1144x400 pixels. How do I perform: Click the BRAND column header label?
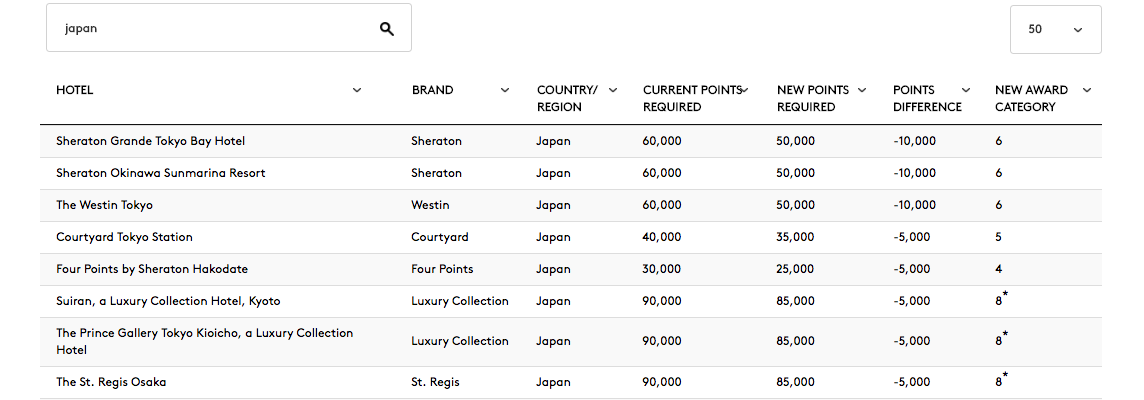[x=433, y=91]
